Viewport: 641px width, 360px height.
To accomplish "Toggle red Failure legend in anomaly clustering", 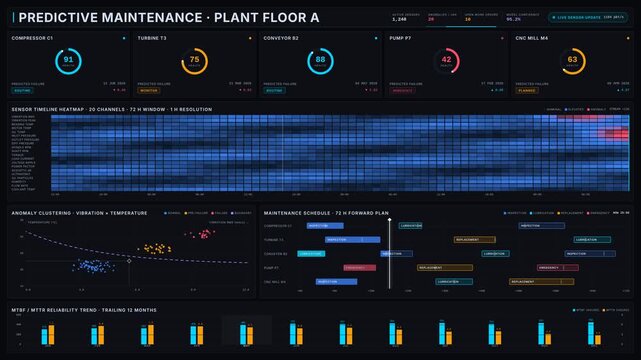I will pos(220,213).
